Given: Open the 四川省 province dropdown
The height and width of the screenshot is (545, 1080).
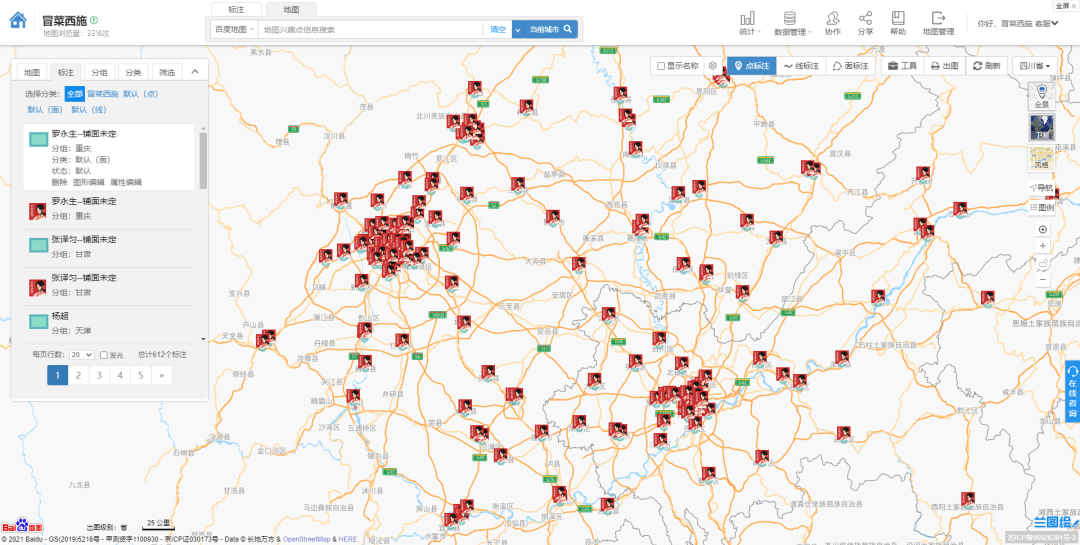Looking at the screenshot, I should pos(1037,66).
